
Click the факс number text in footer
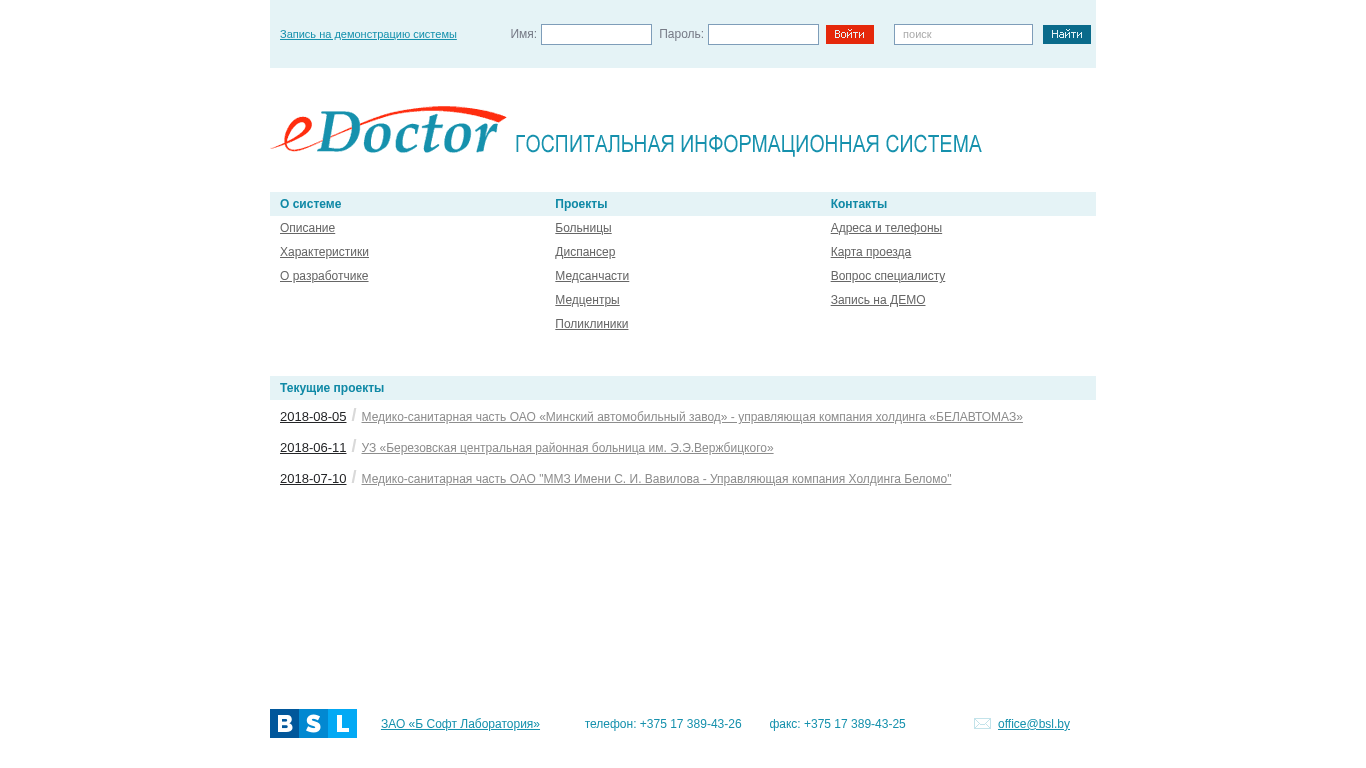838,724
